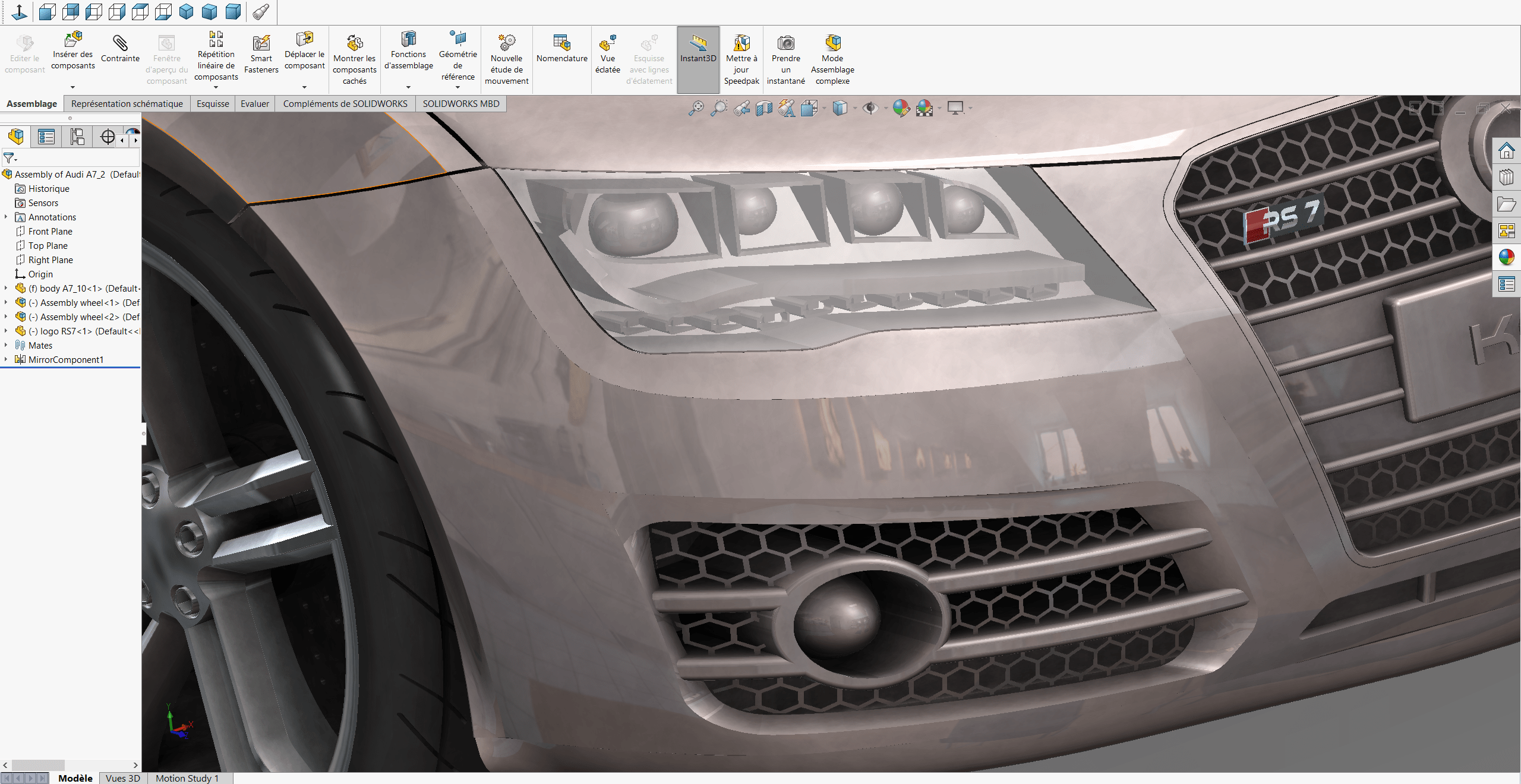1521x784 pixels.
Task: Open the FeatureManager design tree tab
Action: pos(16,137)
